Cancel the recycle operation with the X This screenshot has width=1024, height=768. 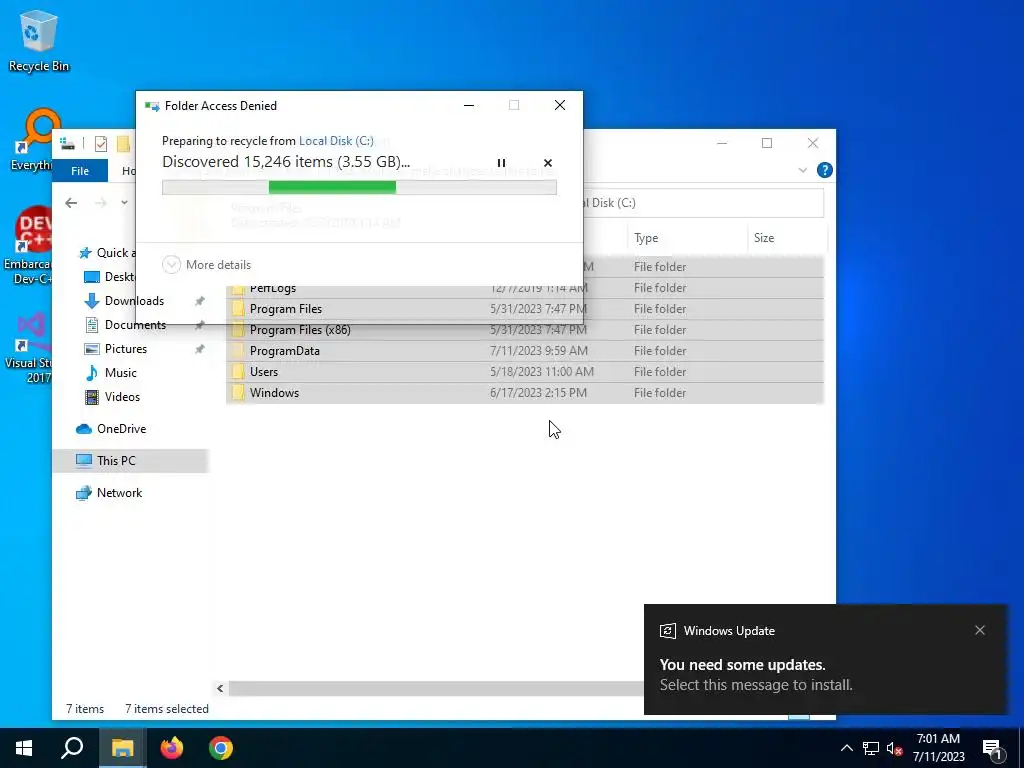(x=548, y=163)
